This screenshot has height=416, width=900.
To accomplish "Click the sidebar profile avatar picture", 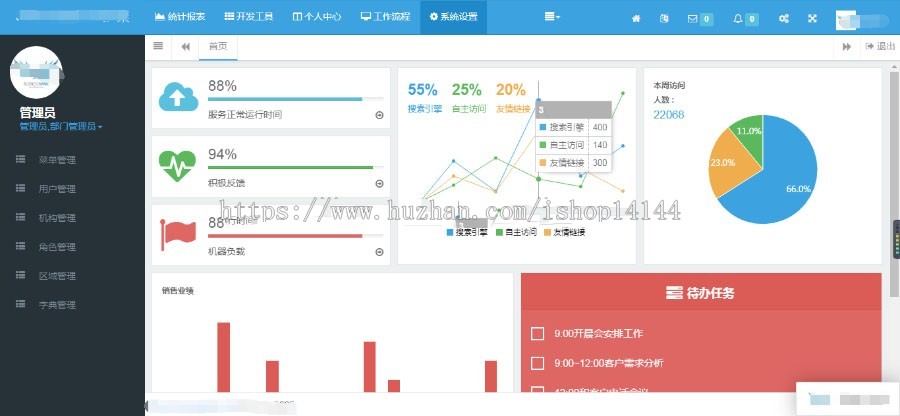I will click(37, 72).
